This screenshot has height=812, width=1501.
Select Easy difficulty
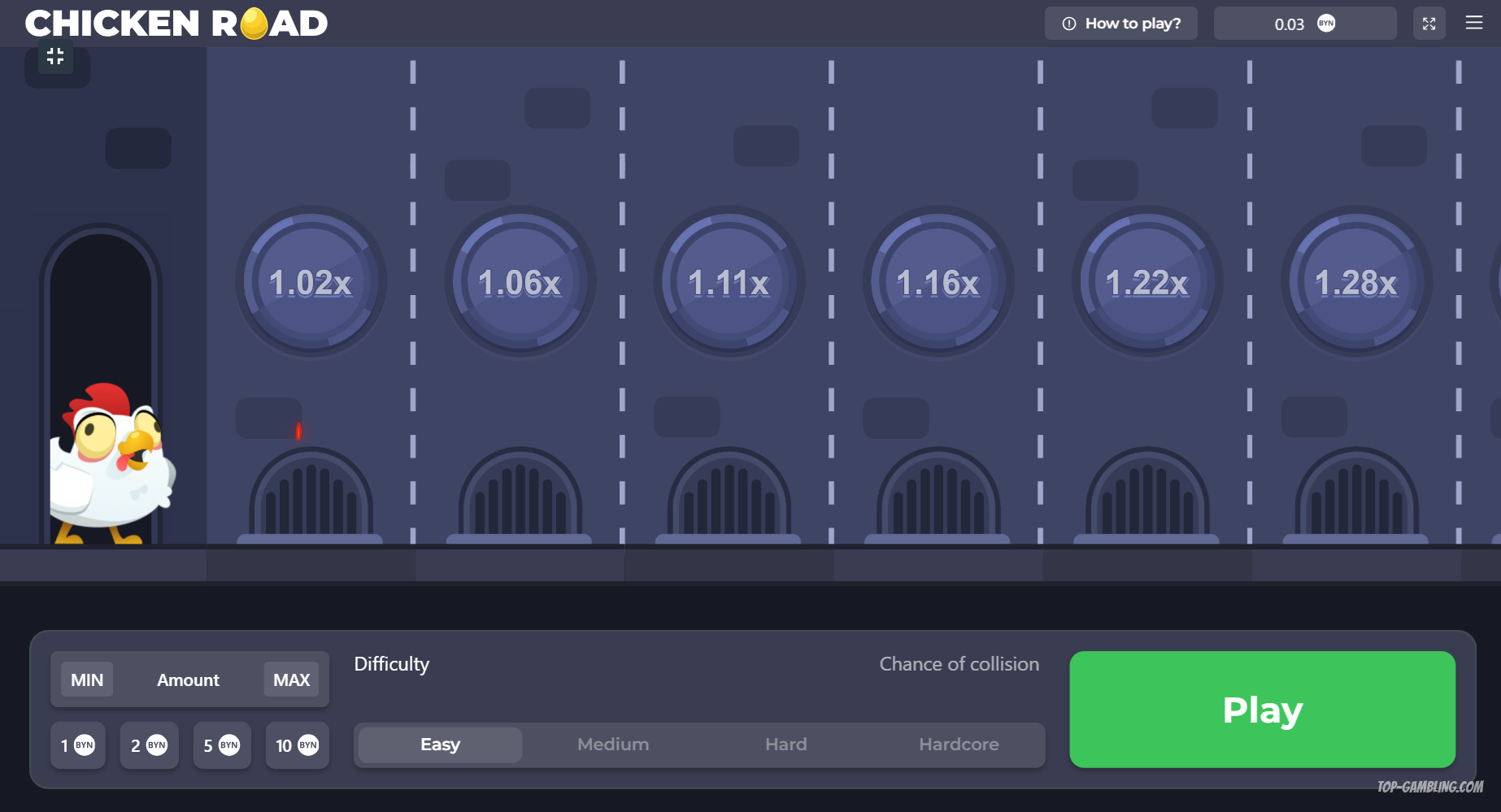(x=440, y=745)
